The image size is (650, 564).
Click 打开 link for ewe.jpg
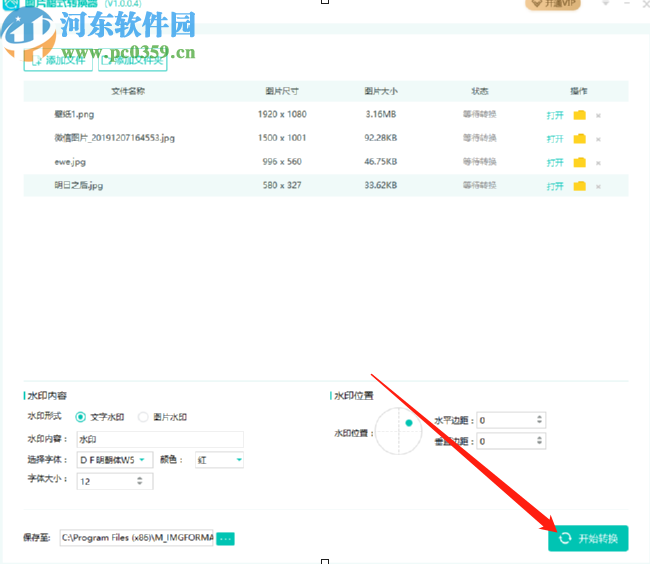click(x=555, y=162)
